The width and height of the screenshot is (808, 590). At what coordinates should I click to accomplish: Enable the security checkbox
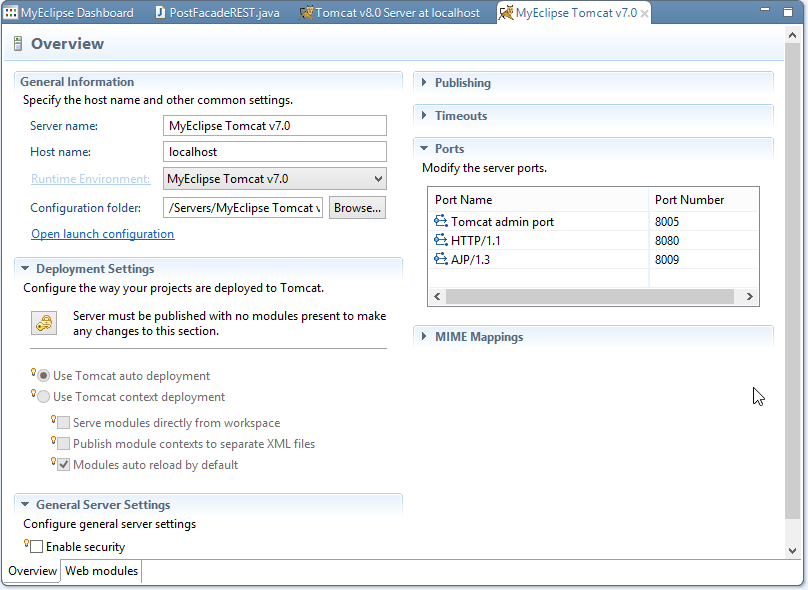[35, 546]
